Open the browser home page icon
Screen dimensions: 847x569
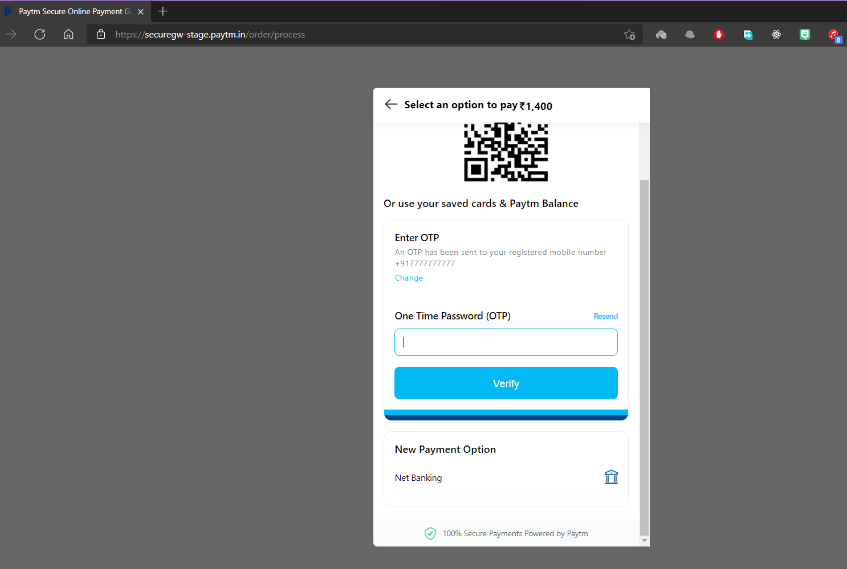pyautogui.click(x=69, y=35)
